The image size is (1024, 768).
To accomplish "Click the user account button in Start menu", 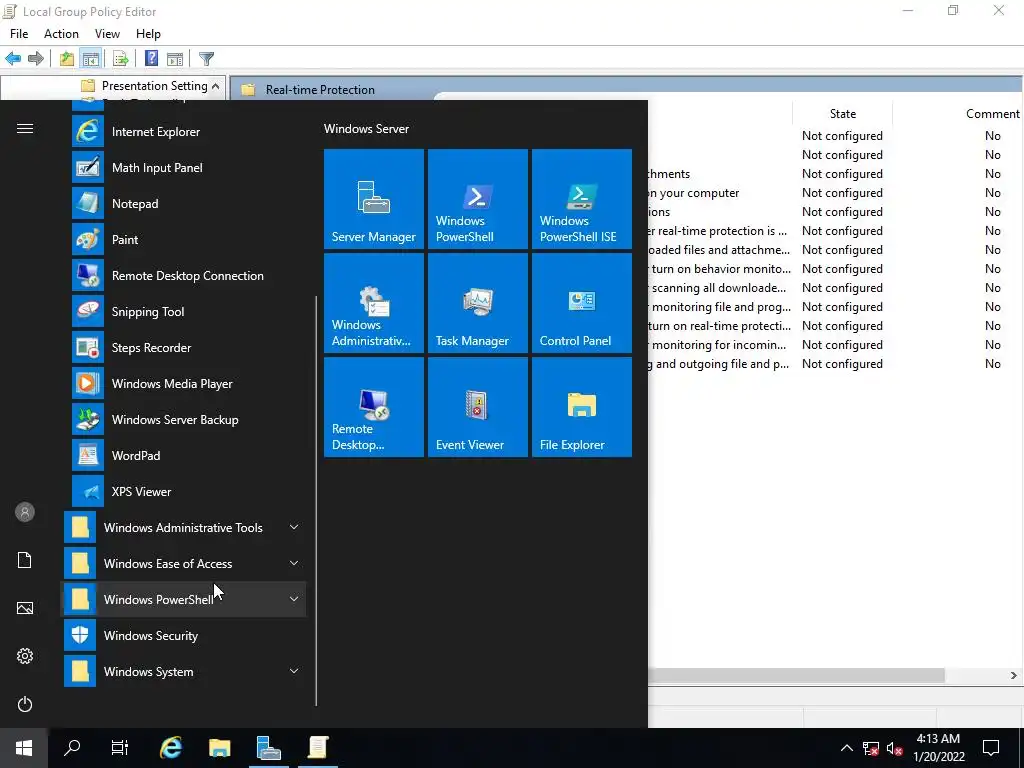I will 25,512.
